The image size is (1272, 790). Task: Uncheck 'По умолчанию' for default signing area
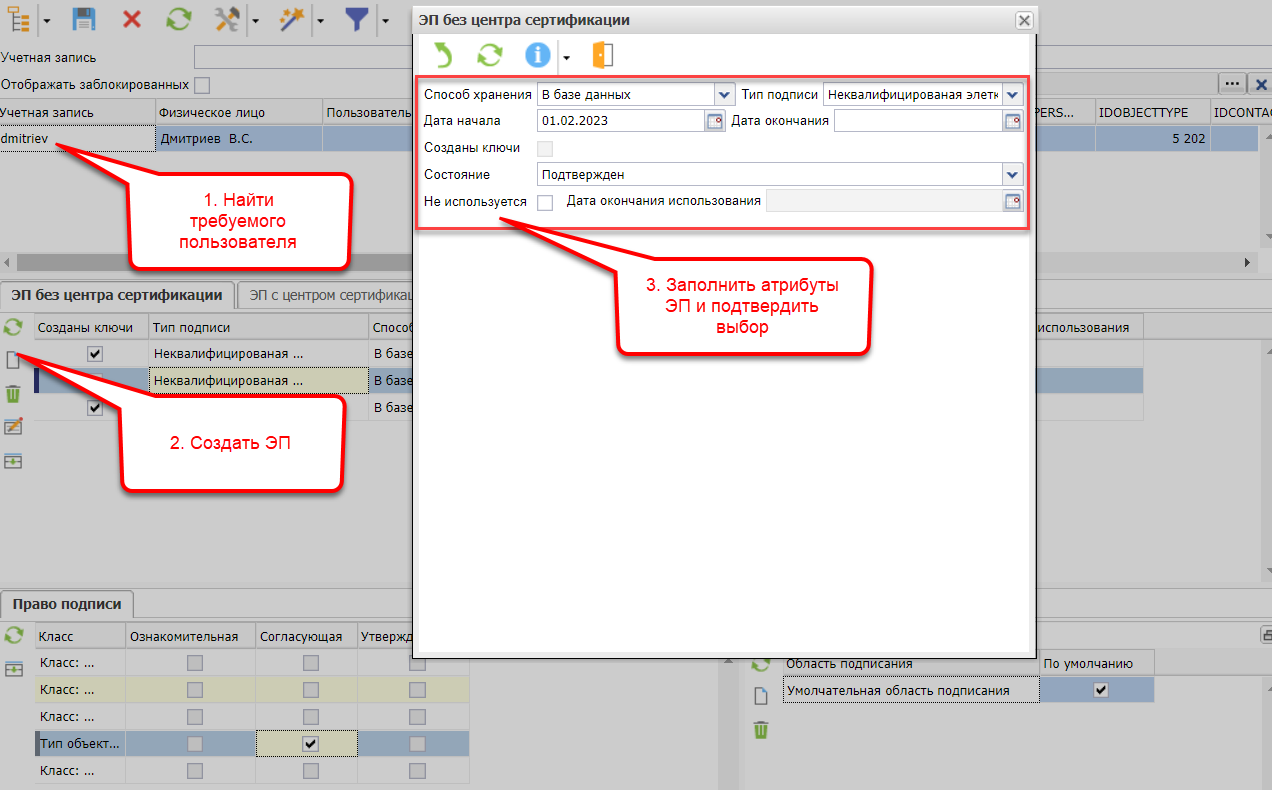point(1101,690)
